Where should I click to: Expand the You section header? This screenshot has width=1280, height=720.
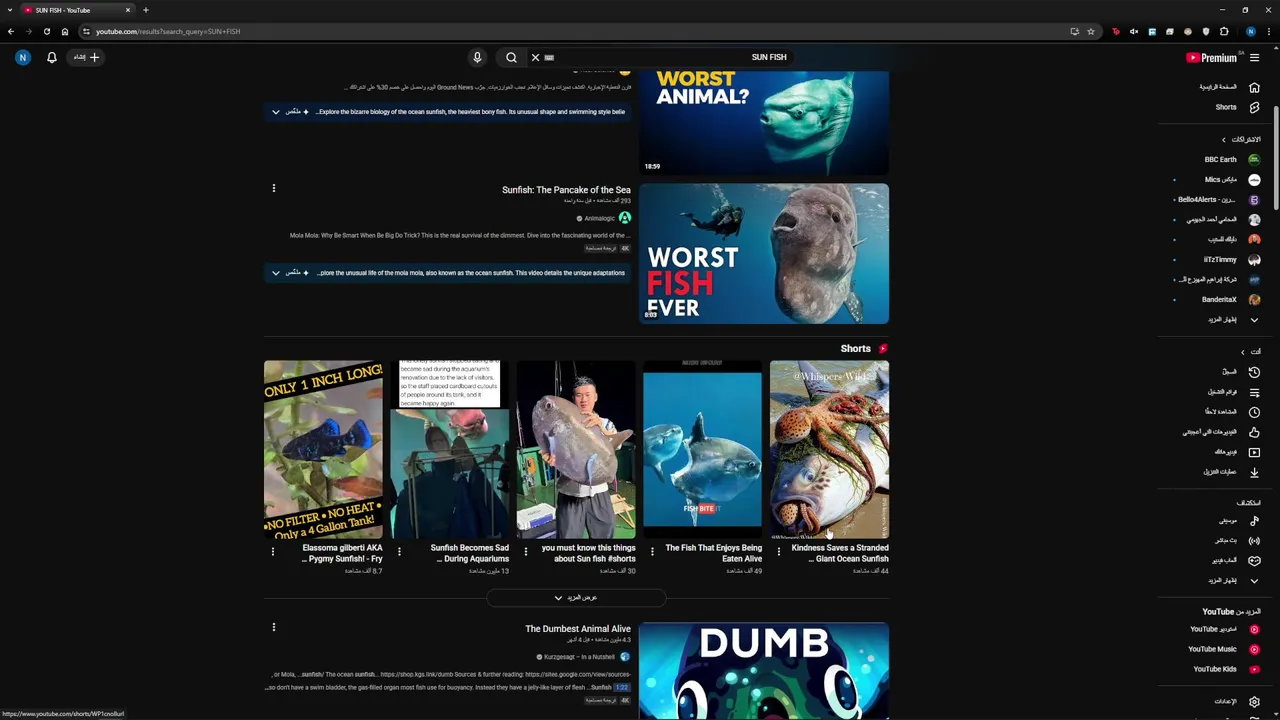(x=1250, y=352)
